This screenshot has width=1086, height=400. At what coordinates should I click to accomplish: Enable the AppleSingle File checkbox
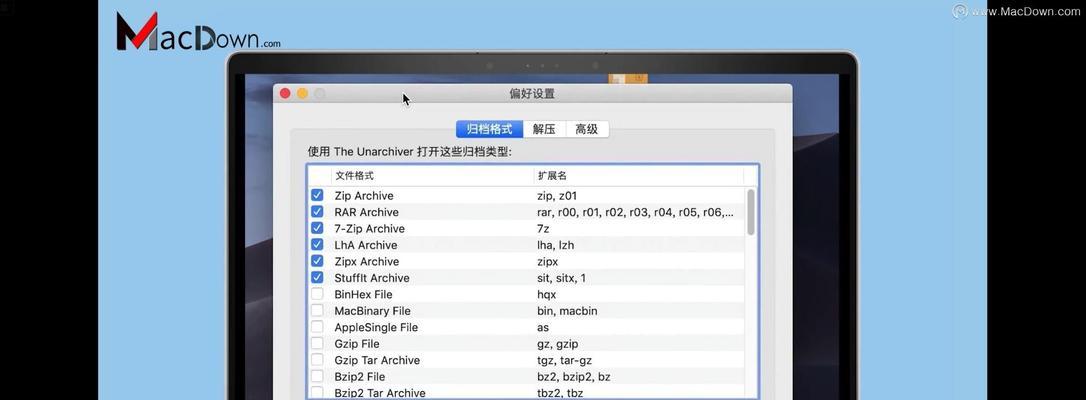317,327
